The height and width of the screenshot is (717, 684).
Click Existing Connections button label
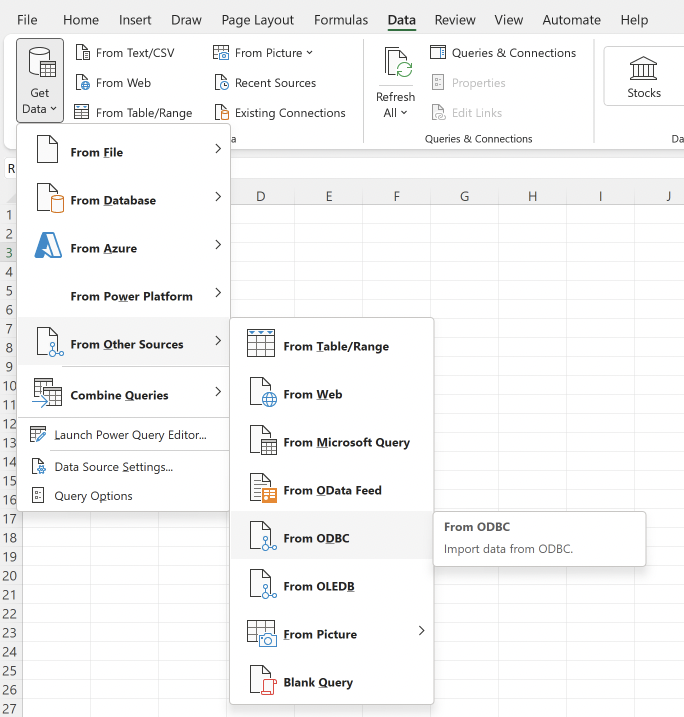pyautogui.click(x=290, y=112)
